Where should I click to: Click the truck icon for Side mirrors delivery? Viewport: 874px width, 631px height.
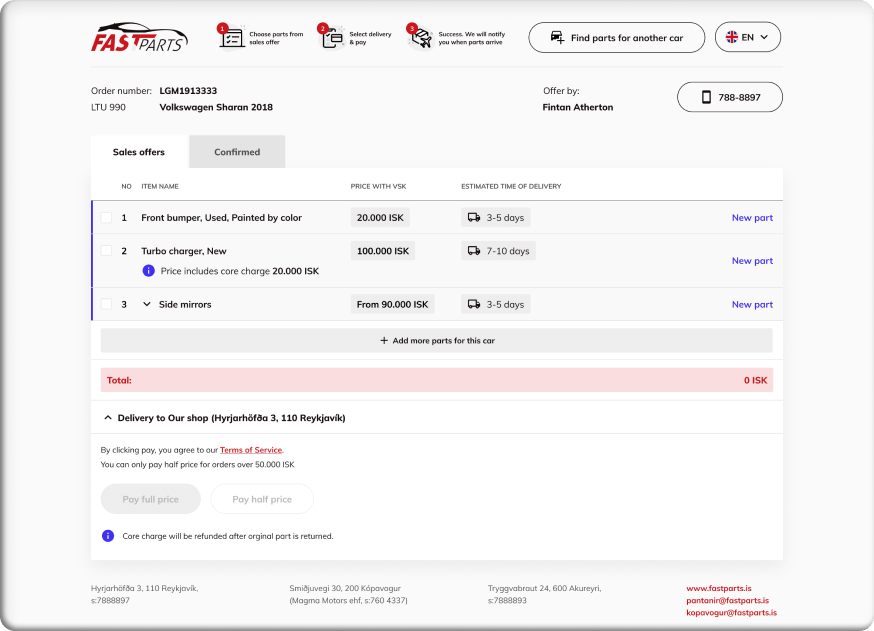(x=474, y=304)
